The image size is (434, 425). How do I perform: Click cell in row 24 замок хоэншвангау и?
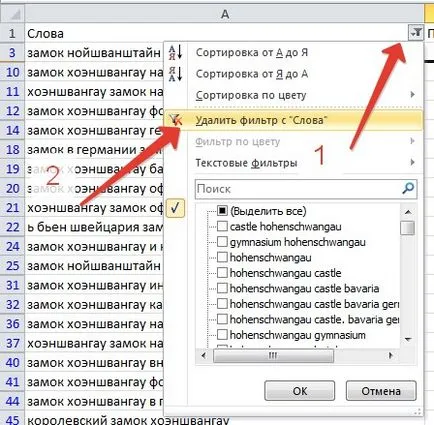point(94,246)
